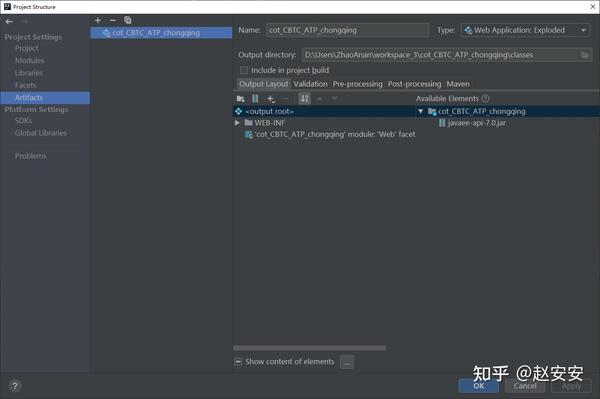
Task: Toggle sort elements by names and types
Action: (x=305, y=99)
